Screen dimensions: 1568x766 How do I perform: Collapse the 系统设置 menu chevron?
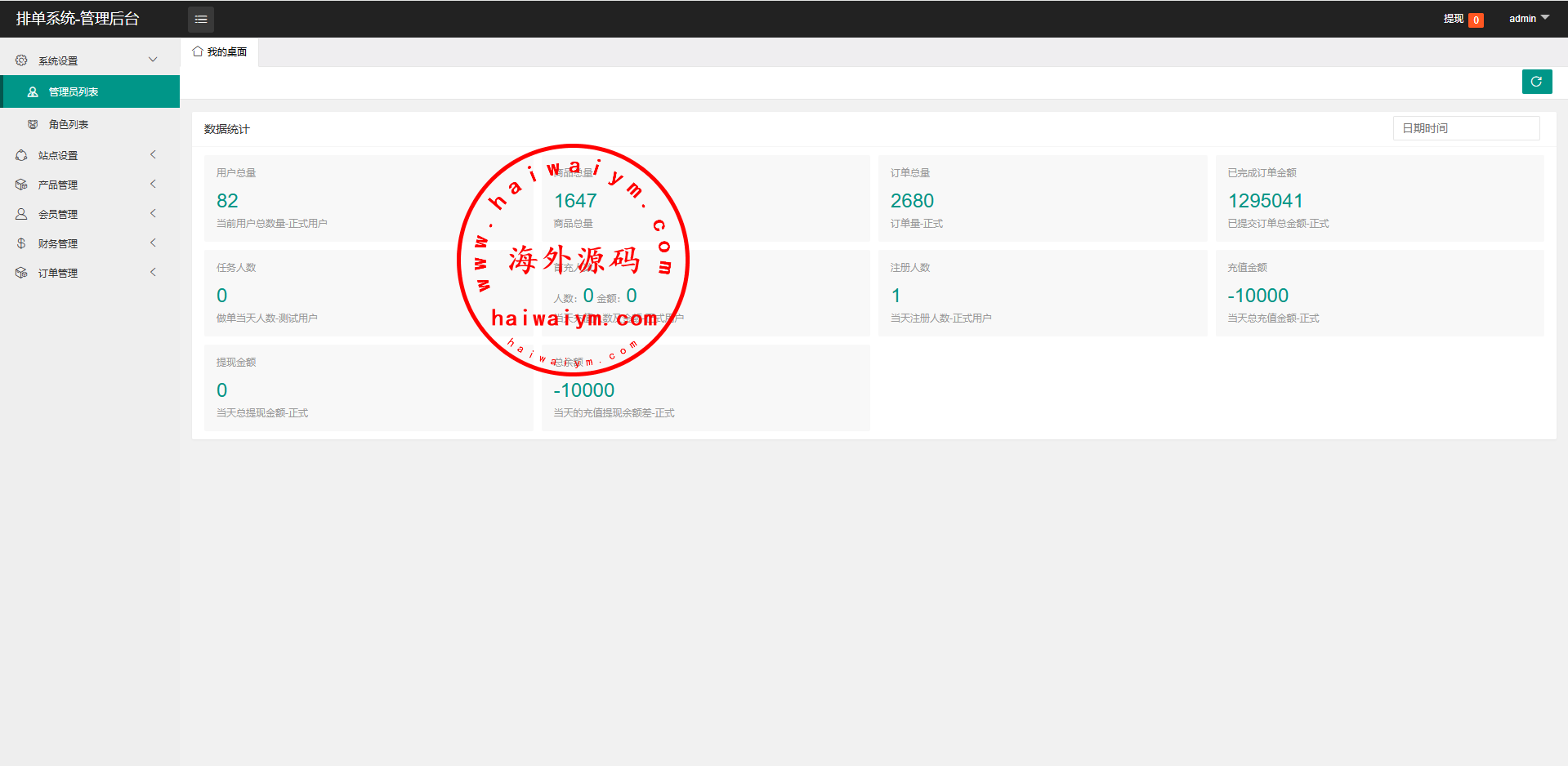[153, 60]
